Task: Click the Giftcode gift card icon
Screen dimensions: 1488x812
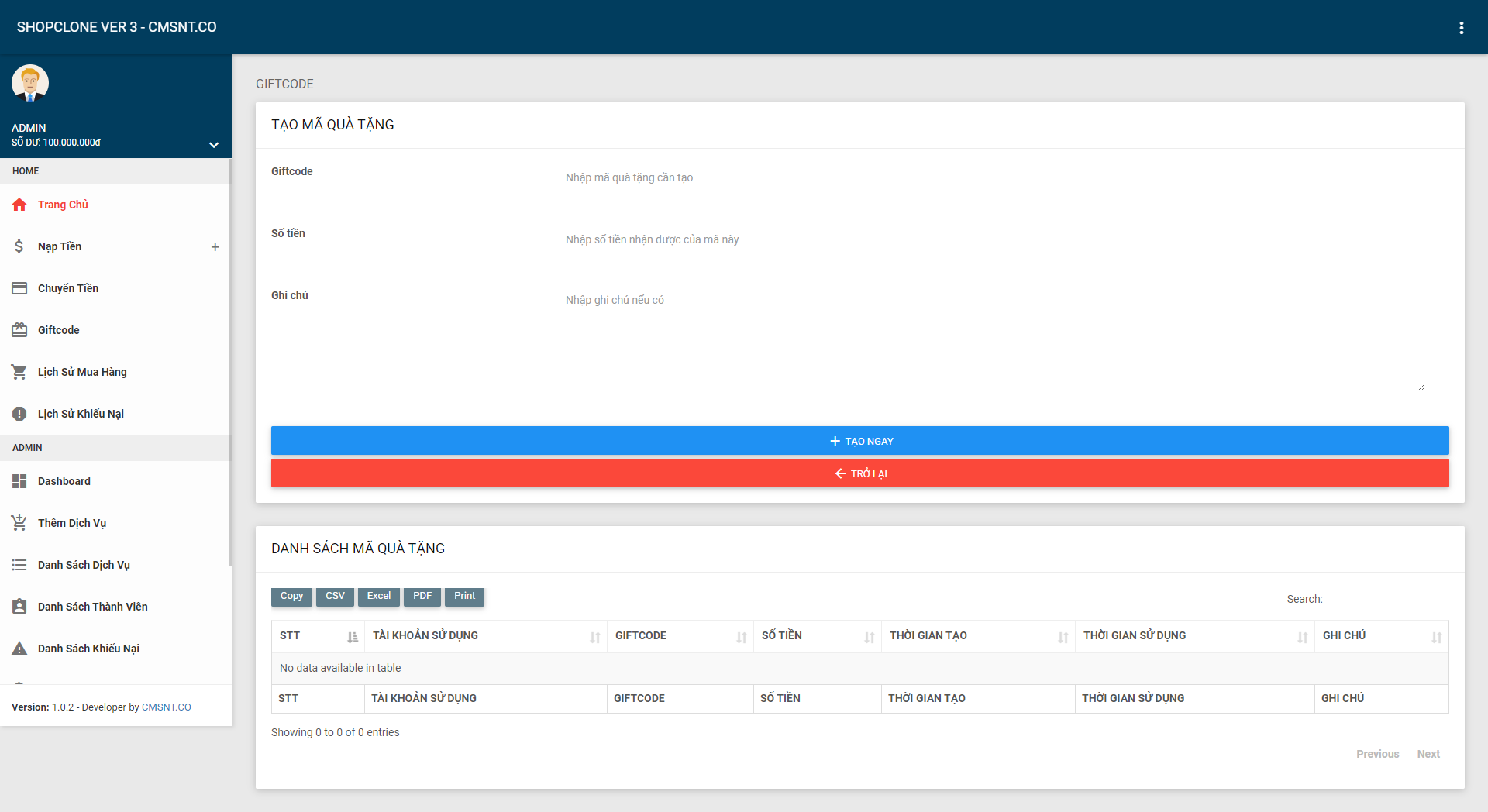Action: click(x=19, y=330)
